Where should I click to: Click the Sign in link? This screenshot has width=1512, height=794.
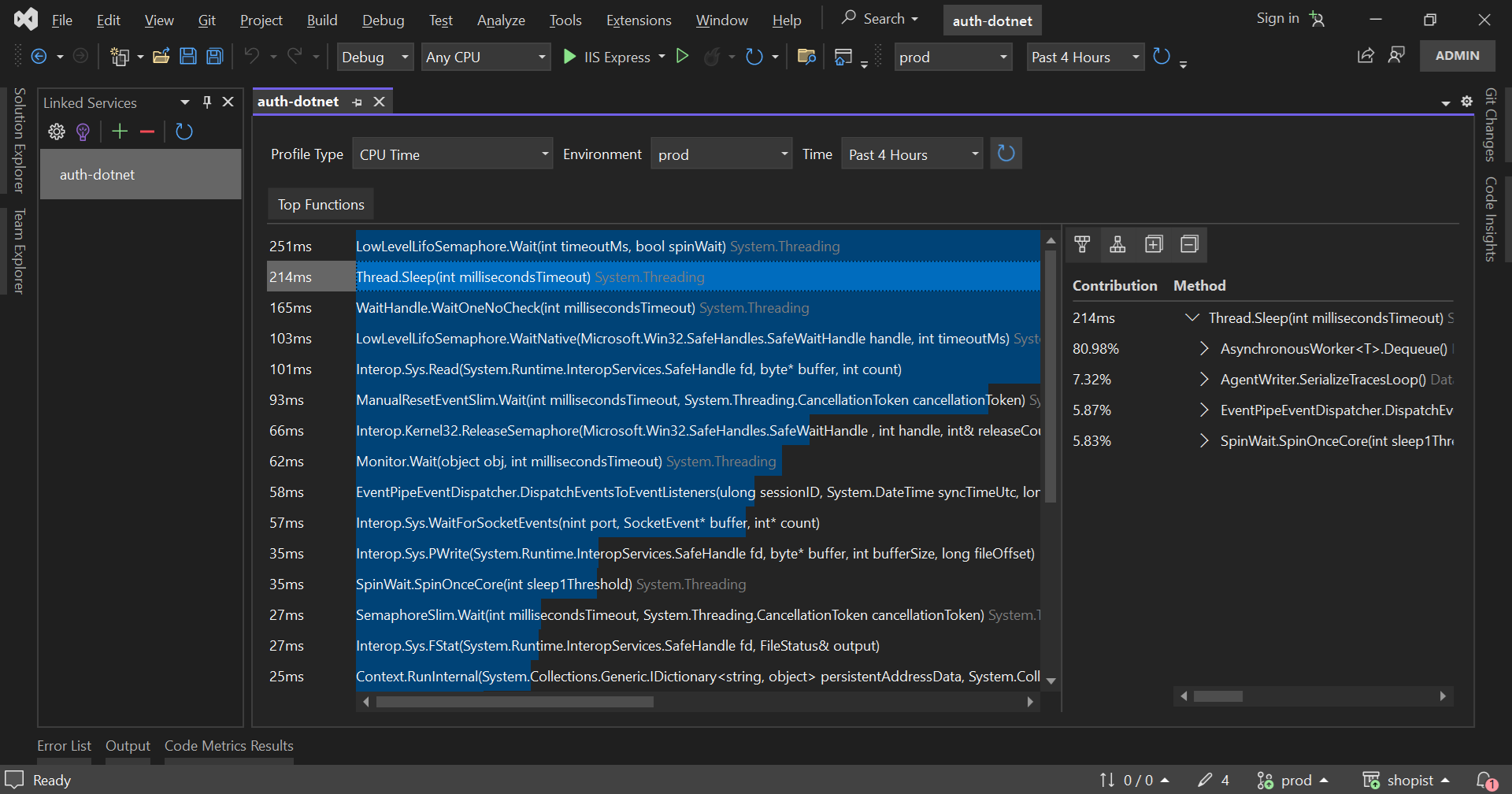pyautogui.click(x=1276, y=18)
